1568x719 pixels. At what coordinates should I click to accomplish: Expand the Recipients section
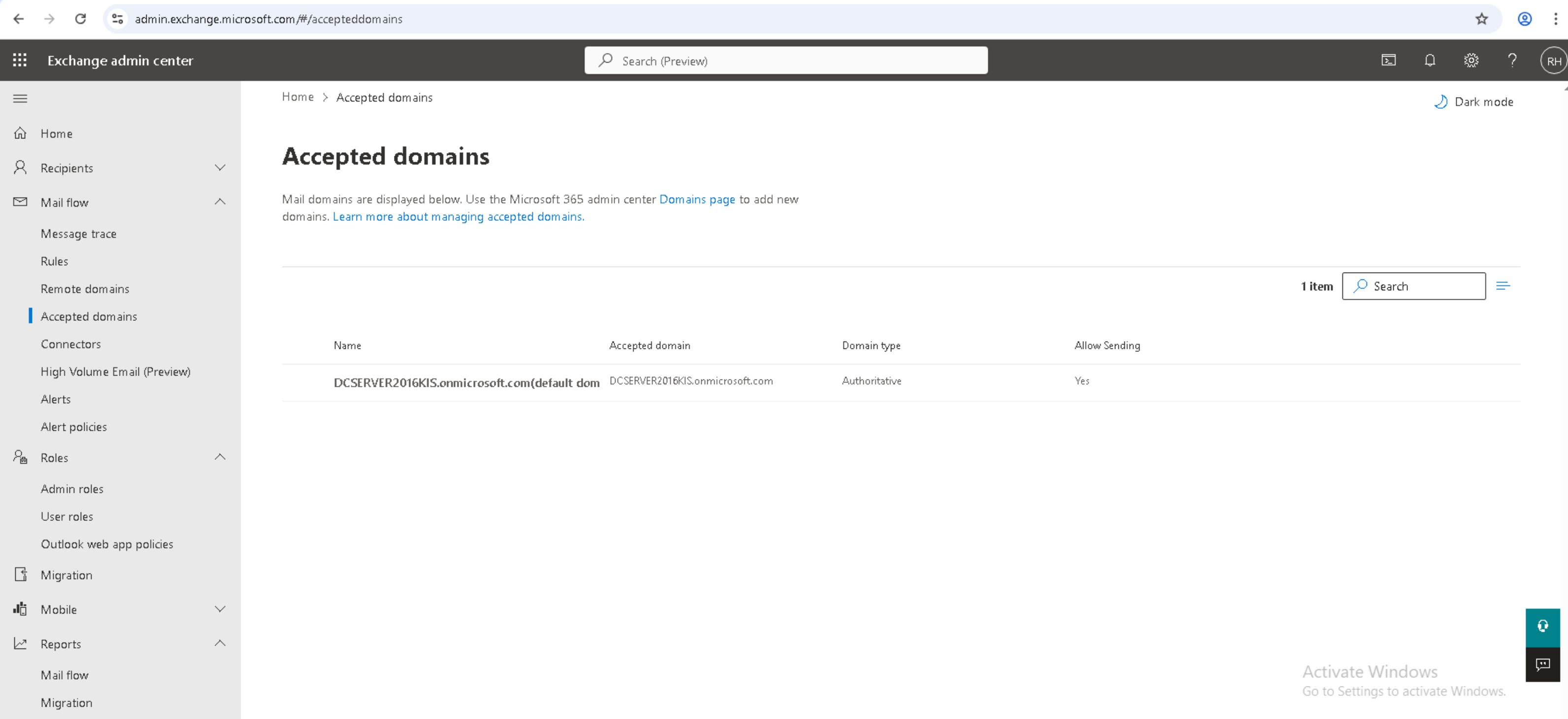pyautogui.click(x=220, y=168)
